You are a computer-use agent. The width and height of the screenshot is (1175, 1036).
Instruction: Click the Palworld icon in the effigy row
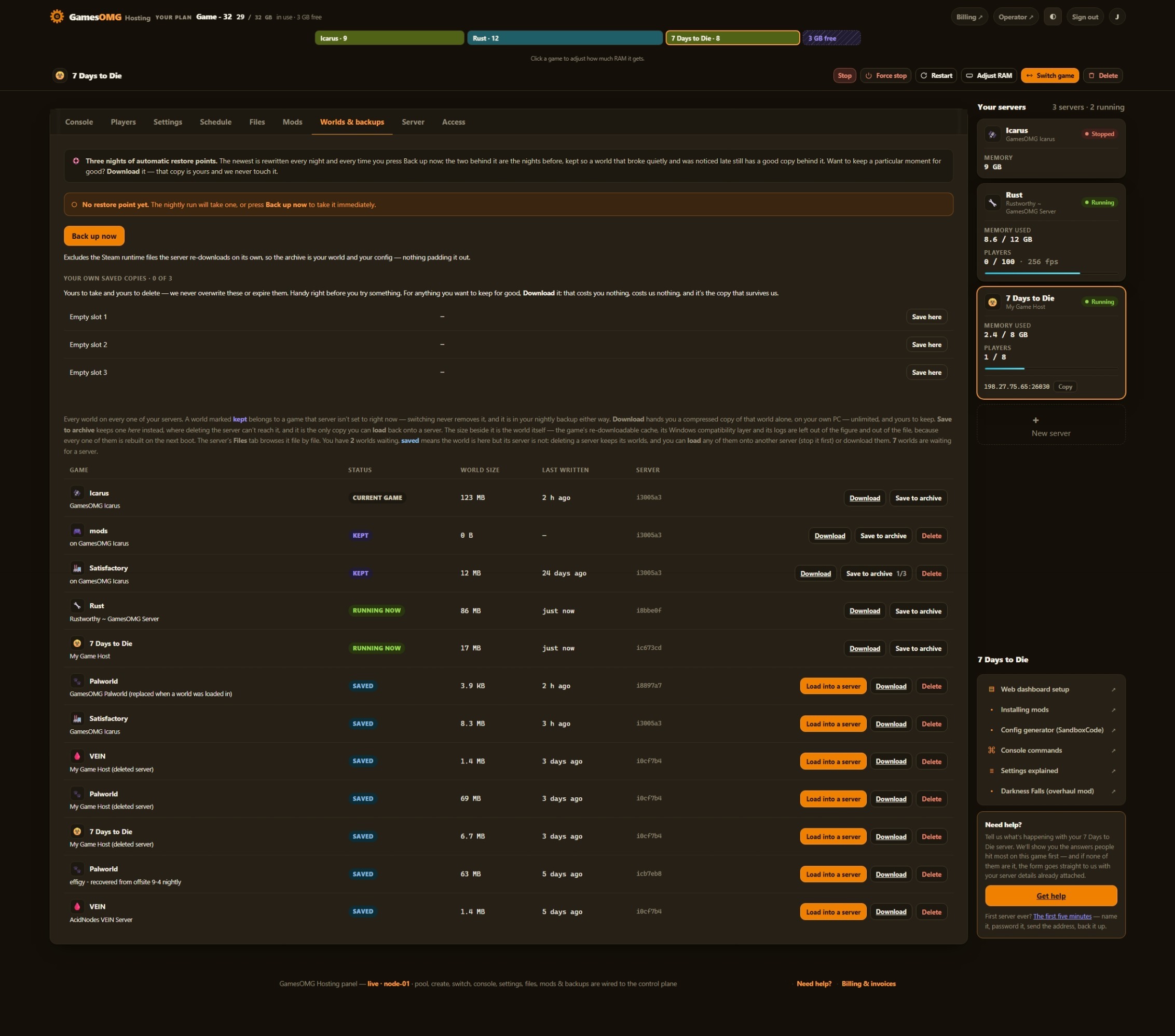click(77, 869)
